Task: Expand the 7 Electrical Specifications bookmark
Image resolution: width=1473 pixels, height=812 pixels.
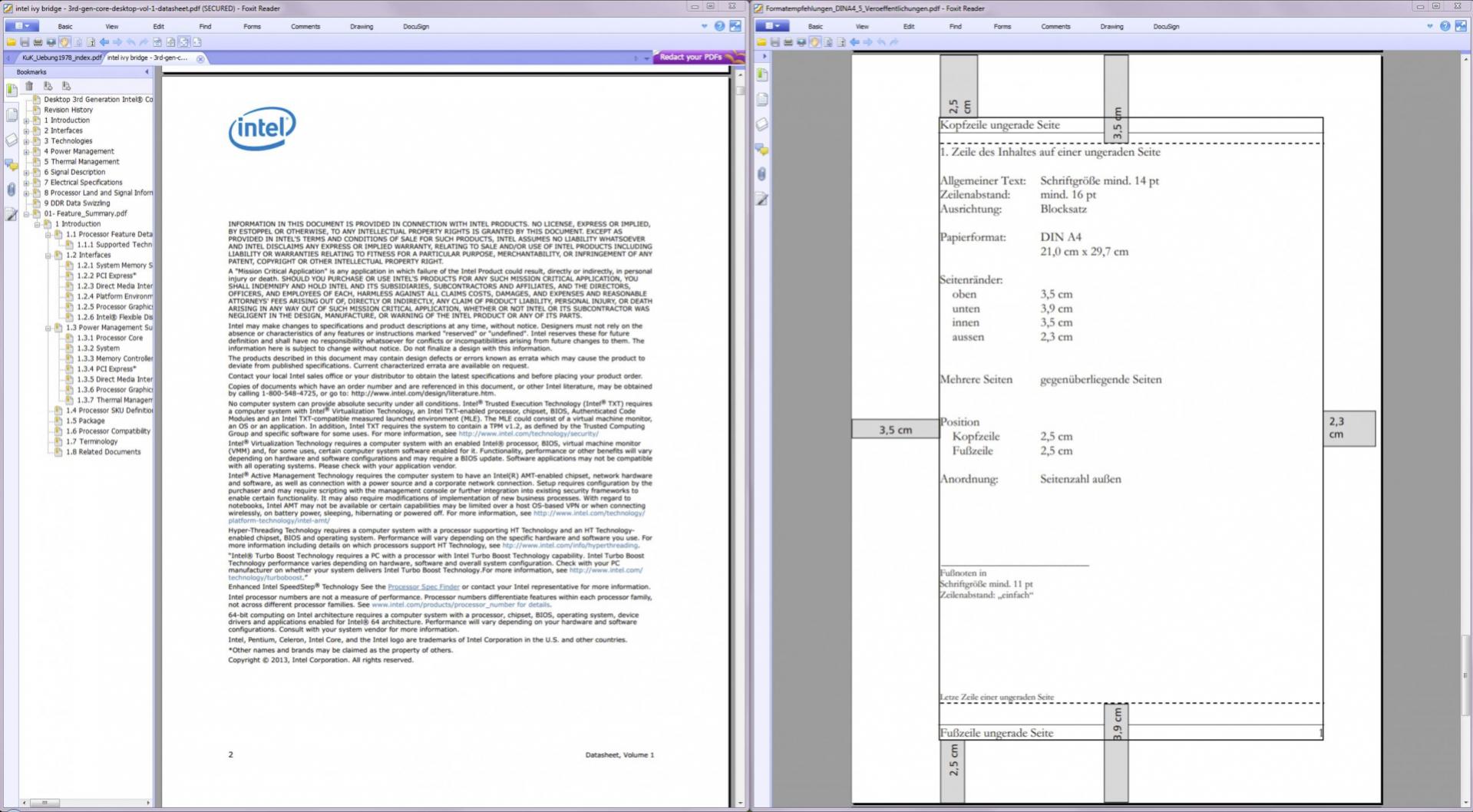Action: pos(27,183)
